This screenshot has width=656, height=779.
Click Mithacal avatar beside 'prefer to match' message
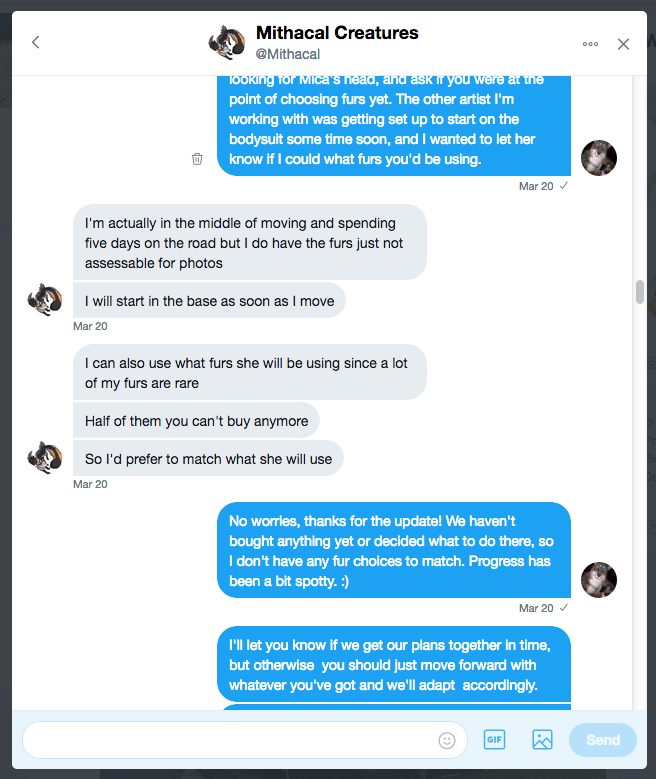[x=45, y=458]
